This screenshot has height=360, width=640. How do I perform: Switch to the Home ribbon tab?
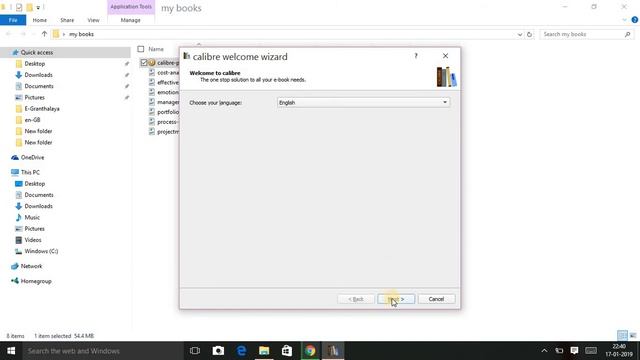point(40,20)
